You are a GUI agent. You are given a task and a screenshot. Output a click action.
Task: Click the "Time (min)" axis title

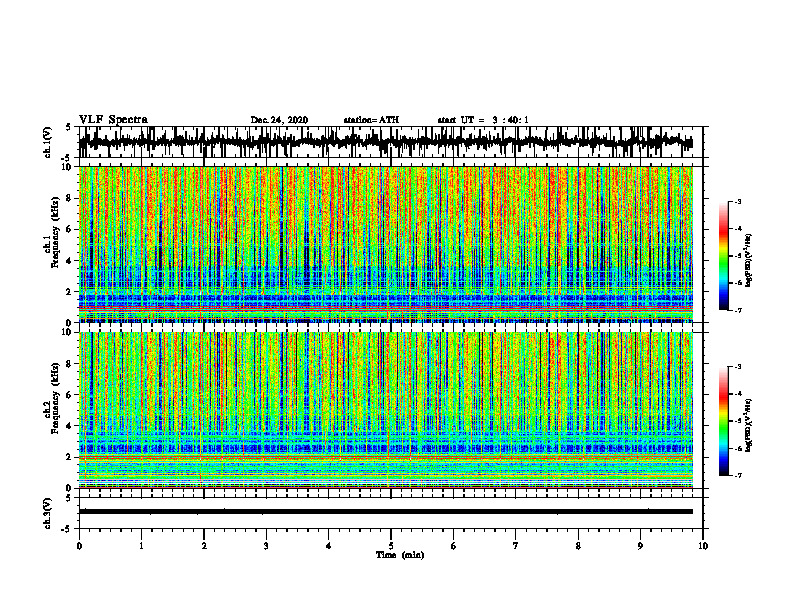tap(400, 555)
